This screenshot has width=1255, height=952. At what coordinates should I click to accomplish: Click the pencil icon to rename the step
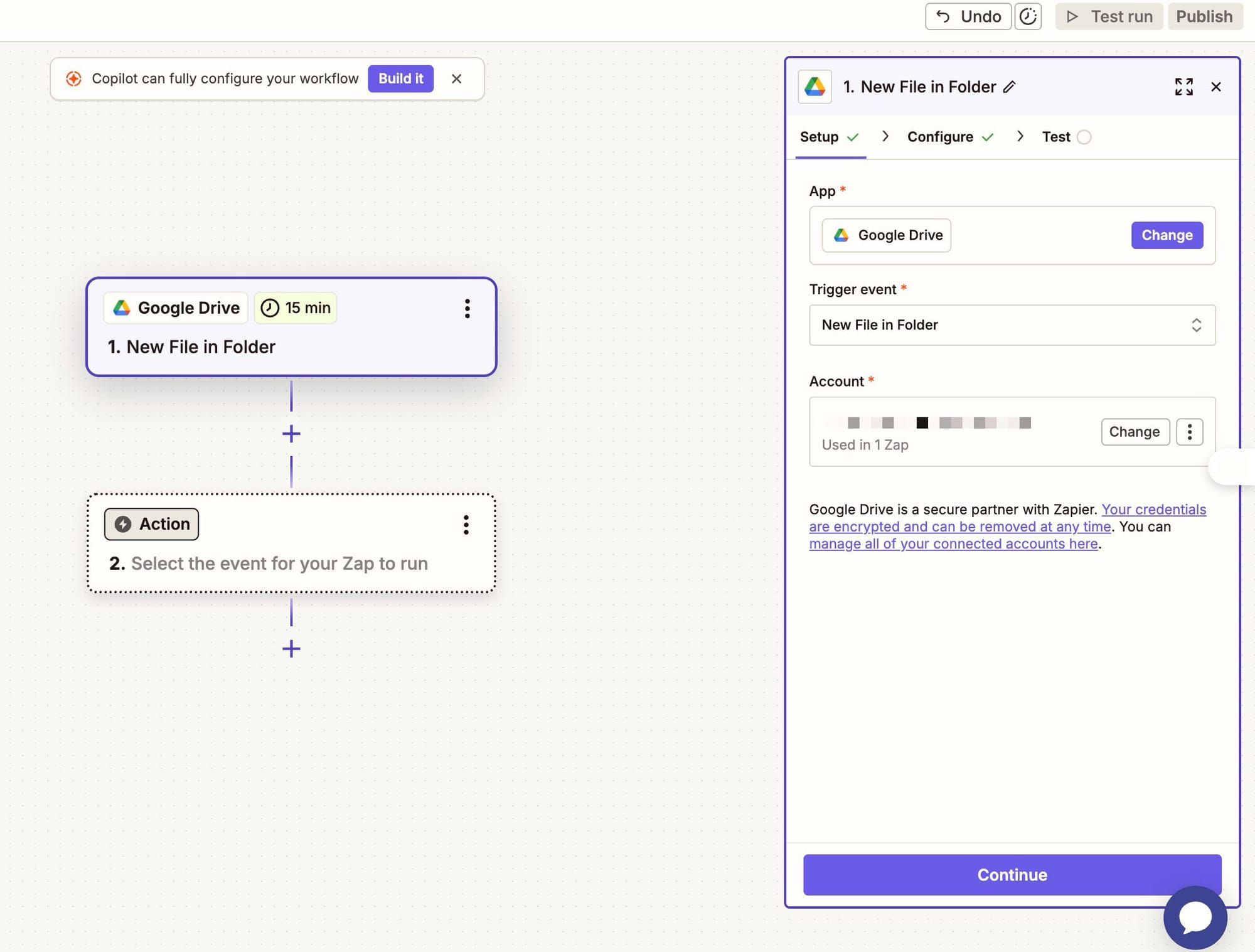(1009, 87)
